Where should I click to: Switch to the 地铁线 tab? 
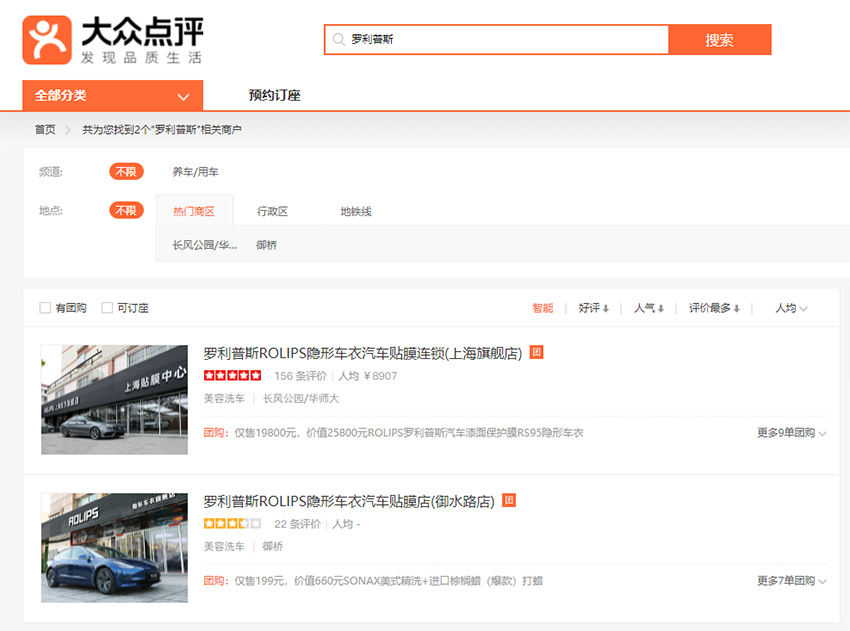pyautogui.click(x=356, y=211)
